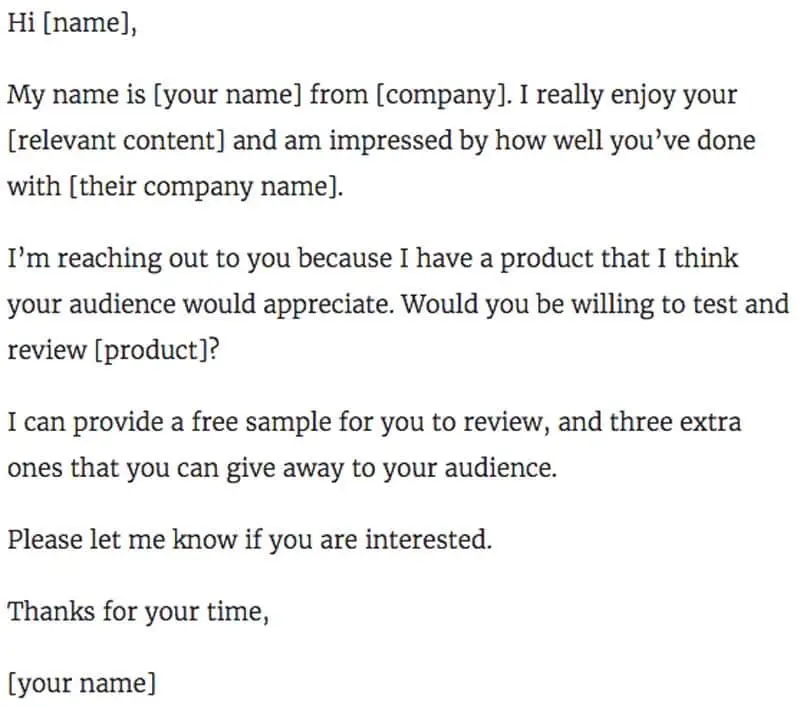Click the [your name] signature placeholder at the bottom
This screenshot has height=708, width=800.
point(82,684)
